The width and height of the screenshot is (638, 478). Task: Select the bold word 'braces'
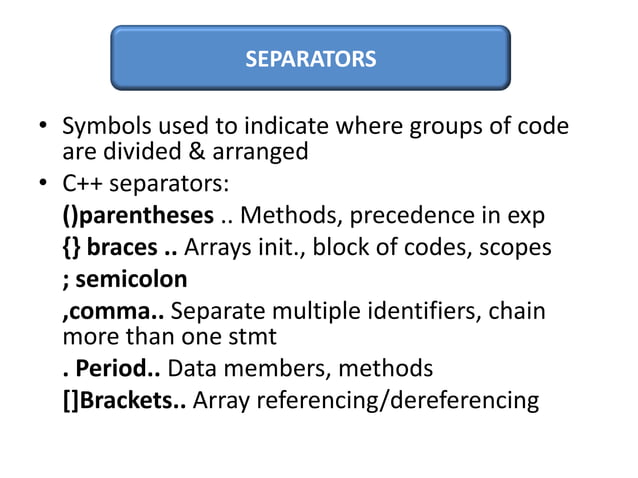coord(122,247)
